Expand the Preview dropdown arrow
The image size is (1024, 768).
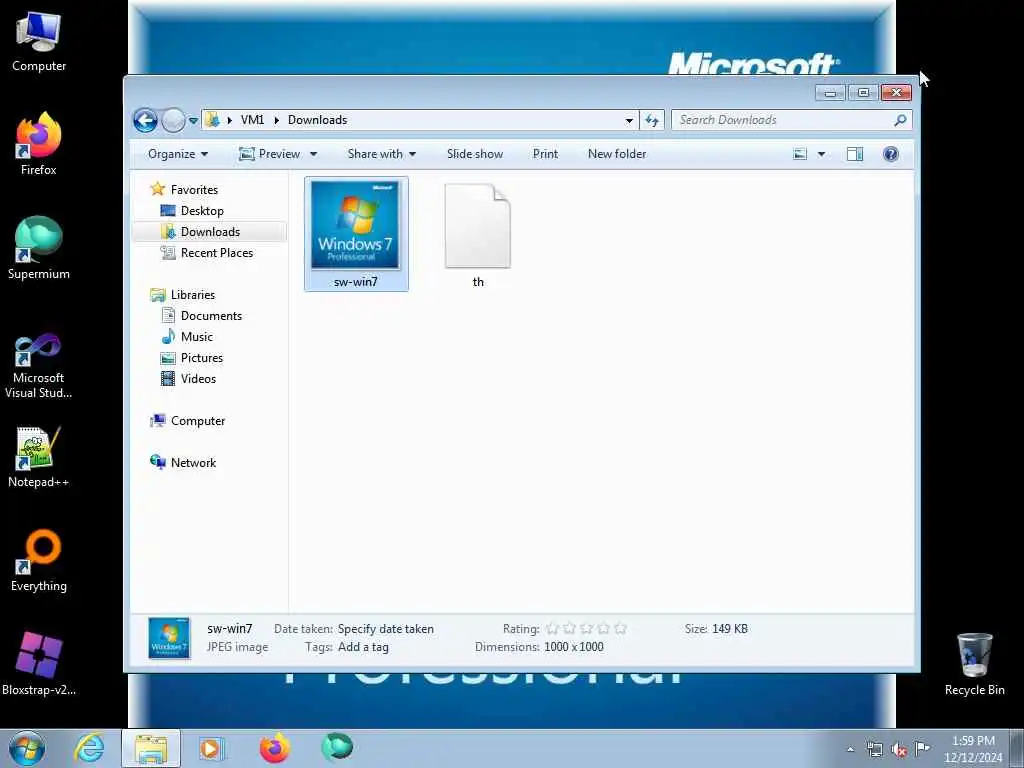pyautogui.click(x=313, y=154)
